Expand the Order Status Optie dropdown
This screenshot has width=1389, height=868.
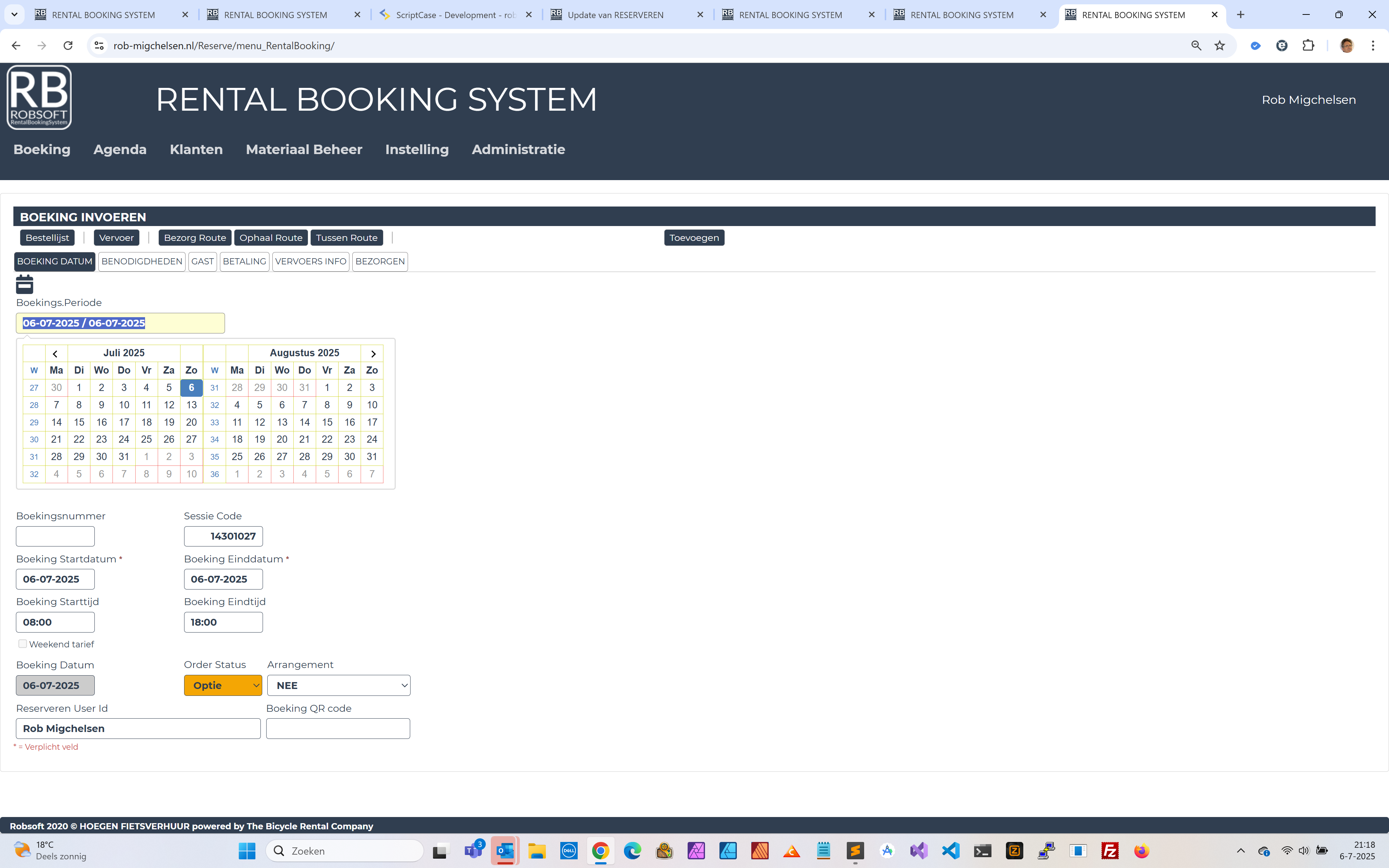(x=223, y=685)
